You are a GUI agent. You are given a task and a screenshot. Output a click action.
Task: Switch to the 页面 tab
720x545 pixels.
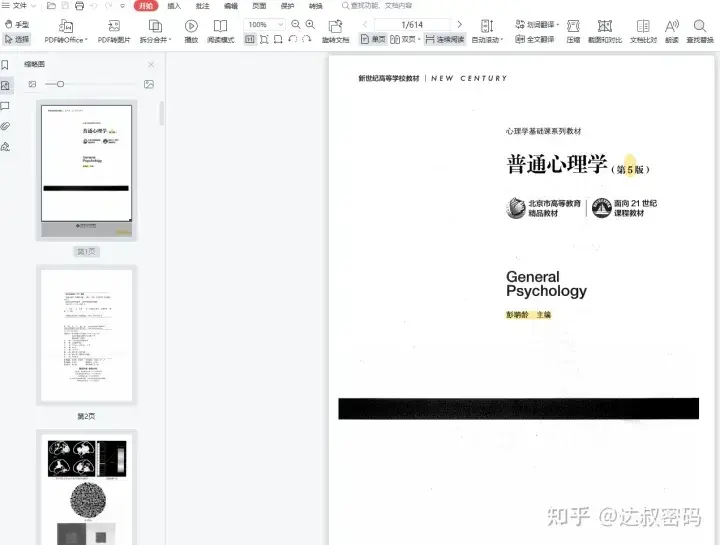[259, 6]
